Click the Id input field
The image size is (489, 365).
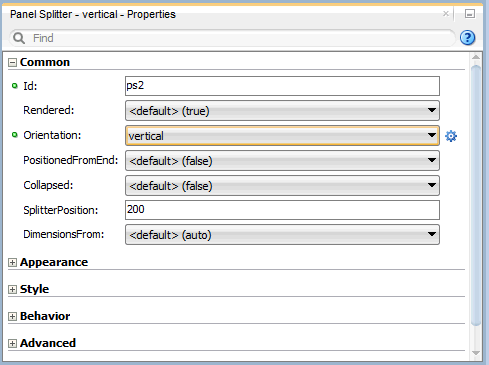pos(282,86)
